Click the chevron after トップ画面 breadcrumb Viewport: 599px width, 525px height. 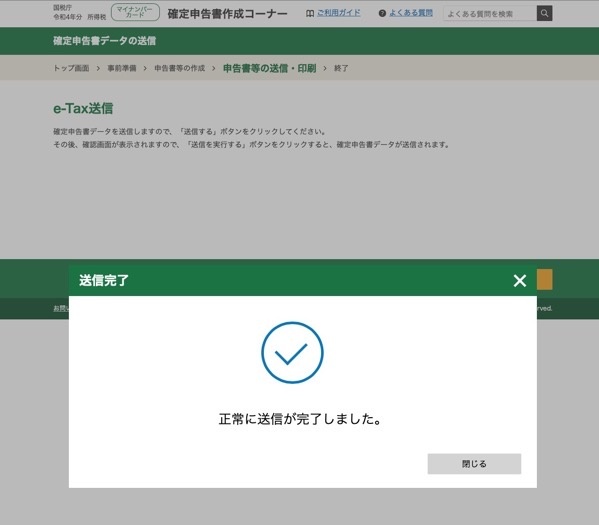[x=98, y=68]
